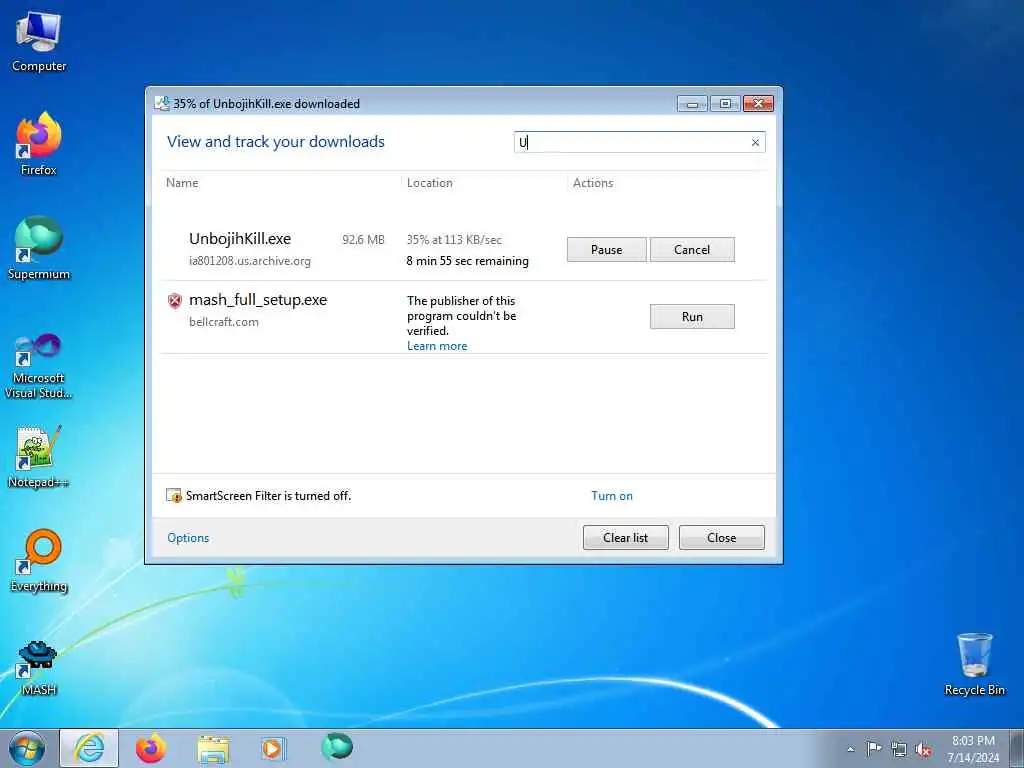1024x768 pixels.
Task: Open download Options link
Action: click(188, 537)
